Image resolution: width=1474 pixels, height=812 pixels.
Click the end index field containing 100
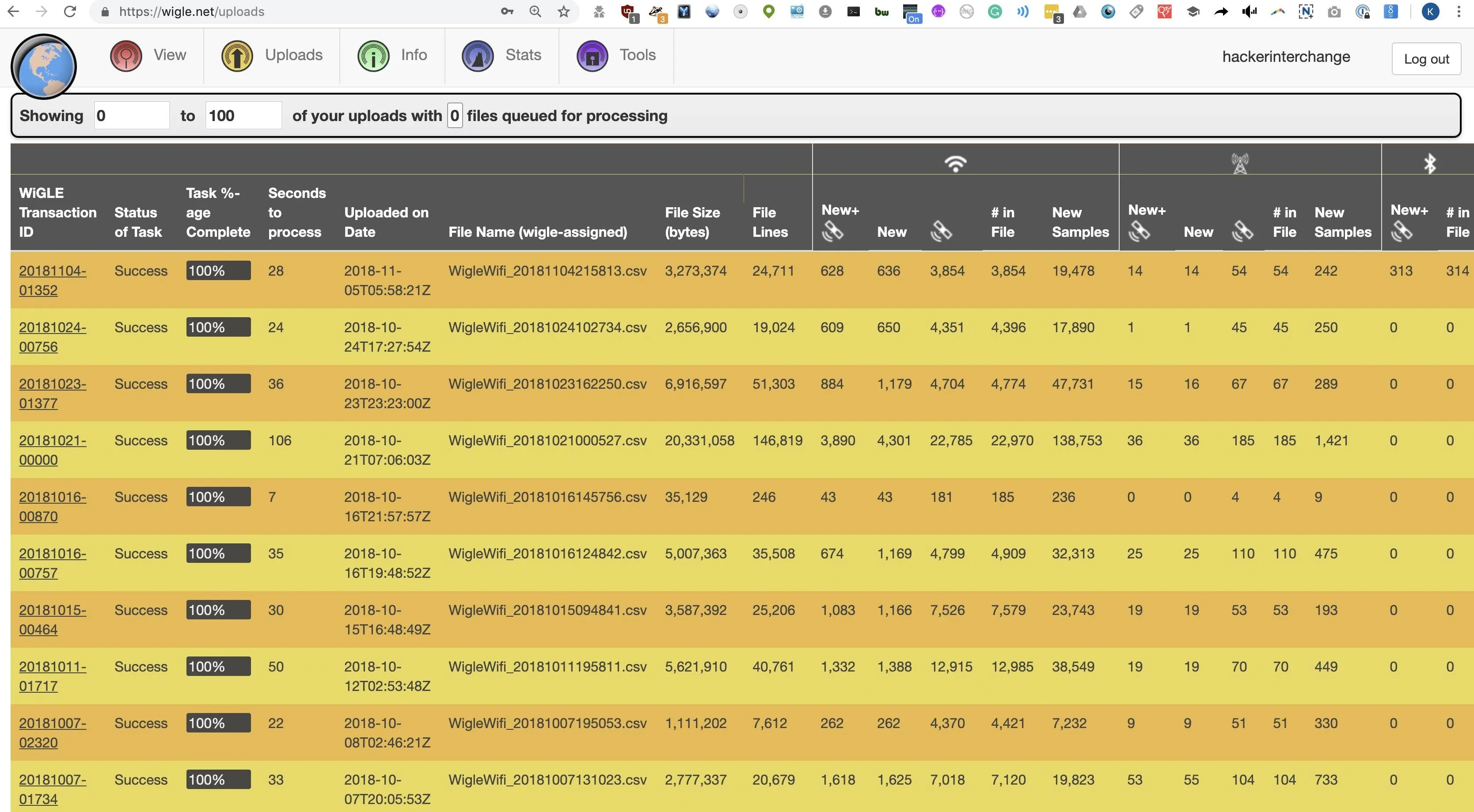pyautogui.click(x=243, y=115)
